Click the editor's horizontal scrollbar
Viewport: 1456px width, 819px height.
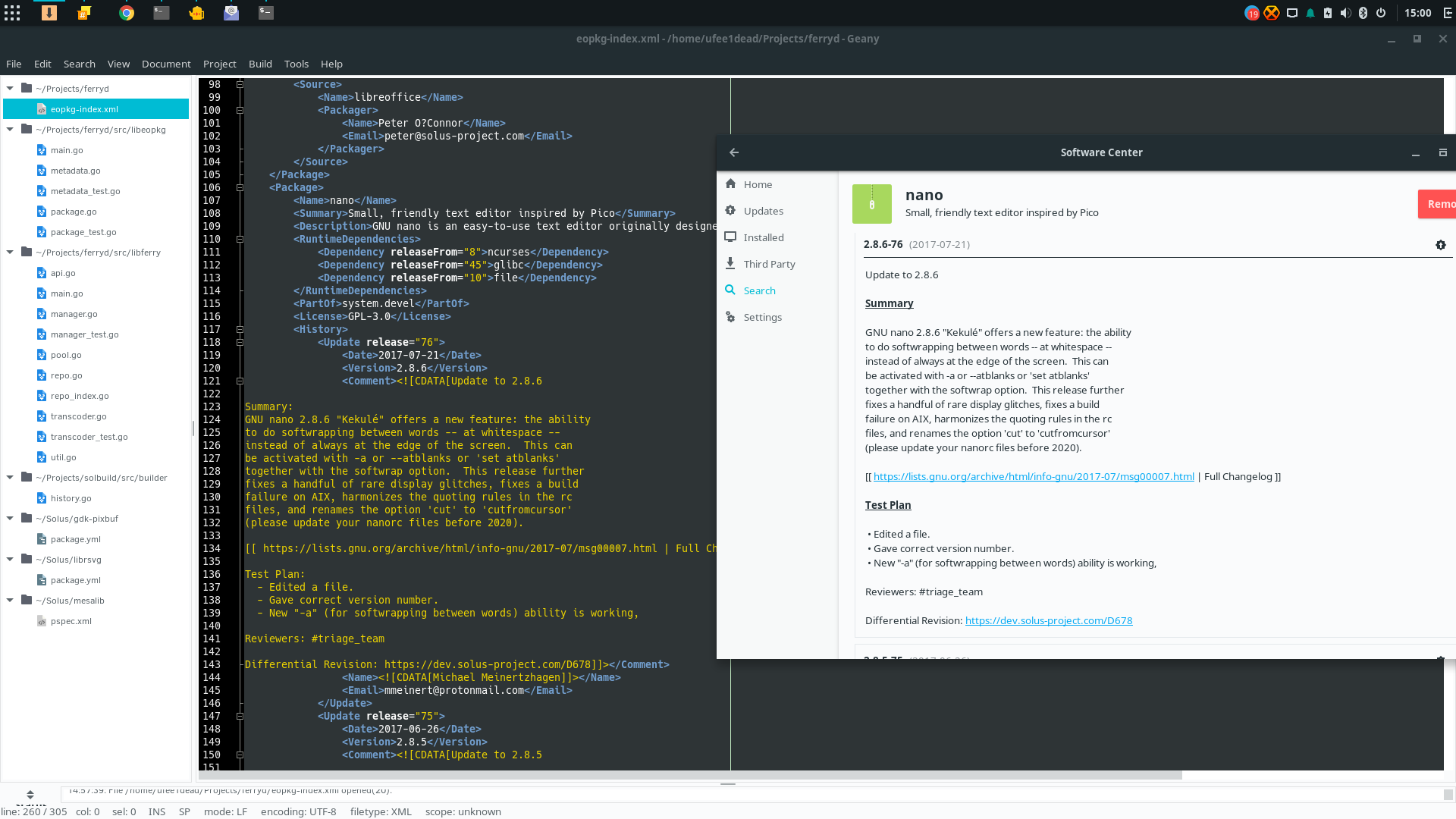[x=690, y=775]
